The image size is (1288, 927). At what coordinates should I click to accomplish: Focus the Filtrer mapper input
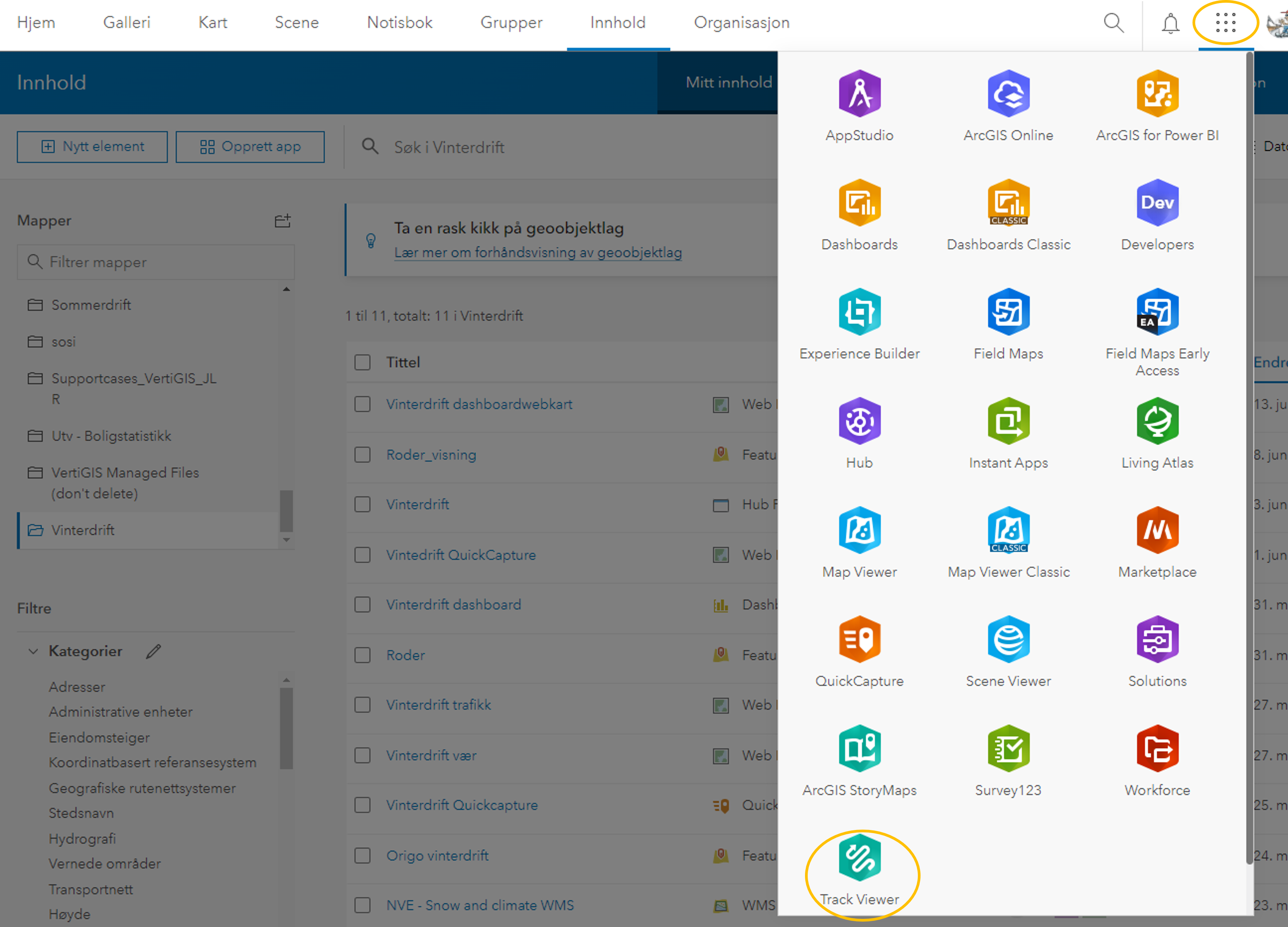(156, 262)
